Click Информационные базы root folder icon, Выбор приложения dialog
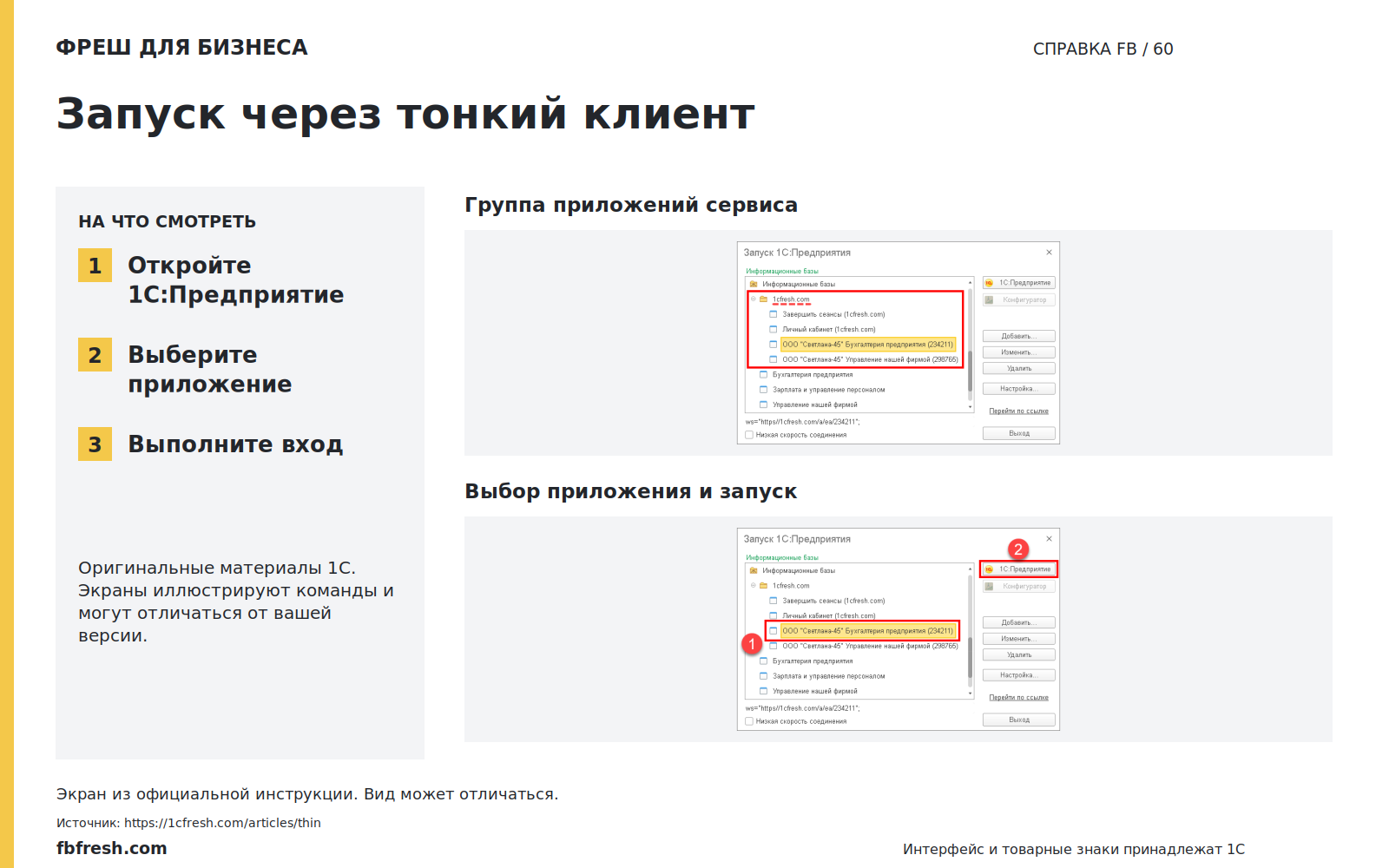The width and height of the screenshot is (1389, 868). [754, 570]
